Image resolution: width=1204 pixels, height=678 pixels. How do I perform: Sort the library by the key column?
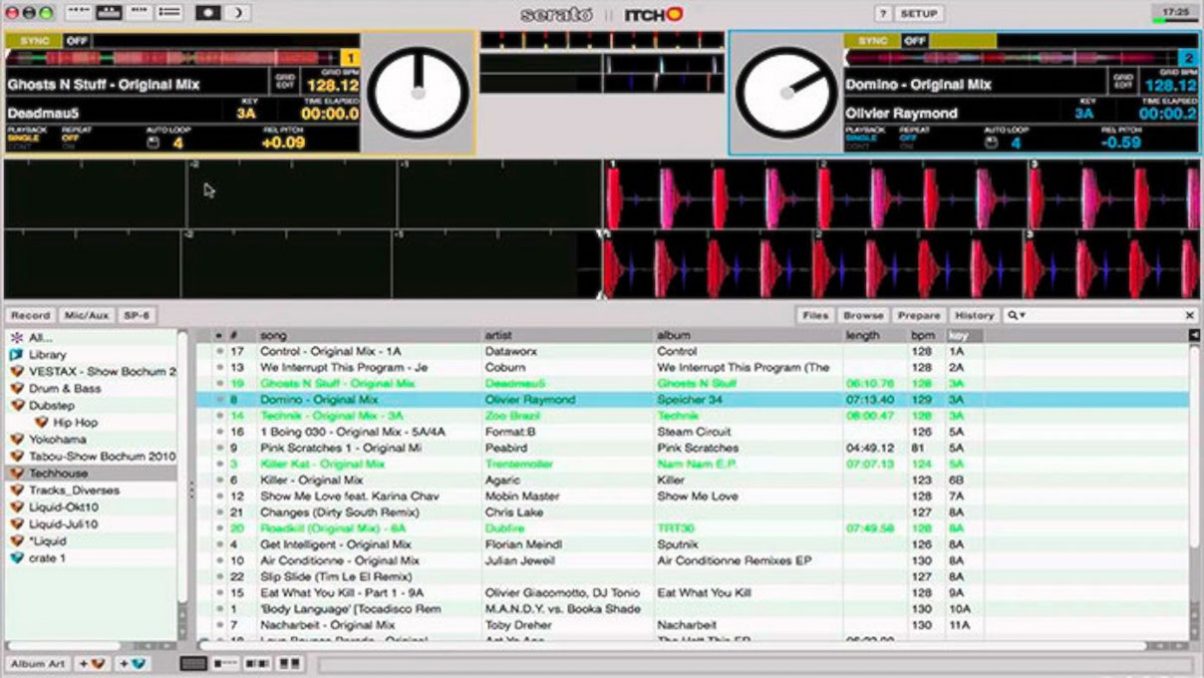point(964,336)
